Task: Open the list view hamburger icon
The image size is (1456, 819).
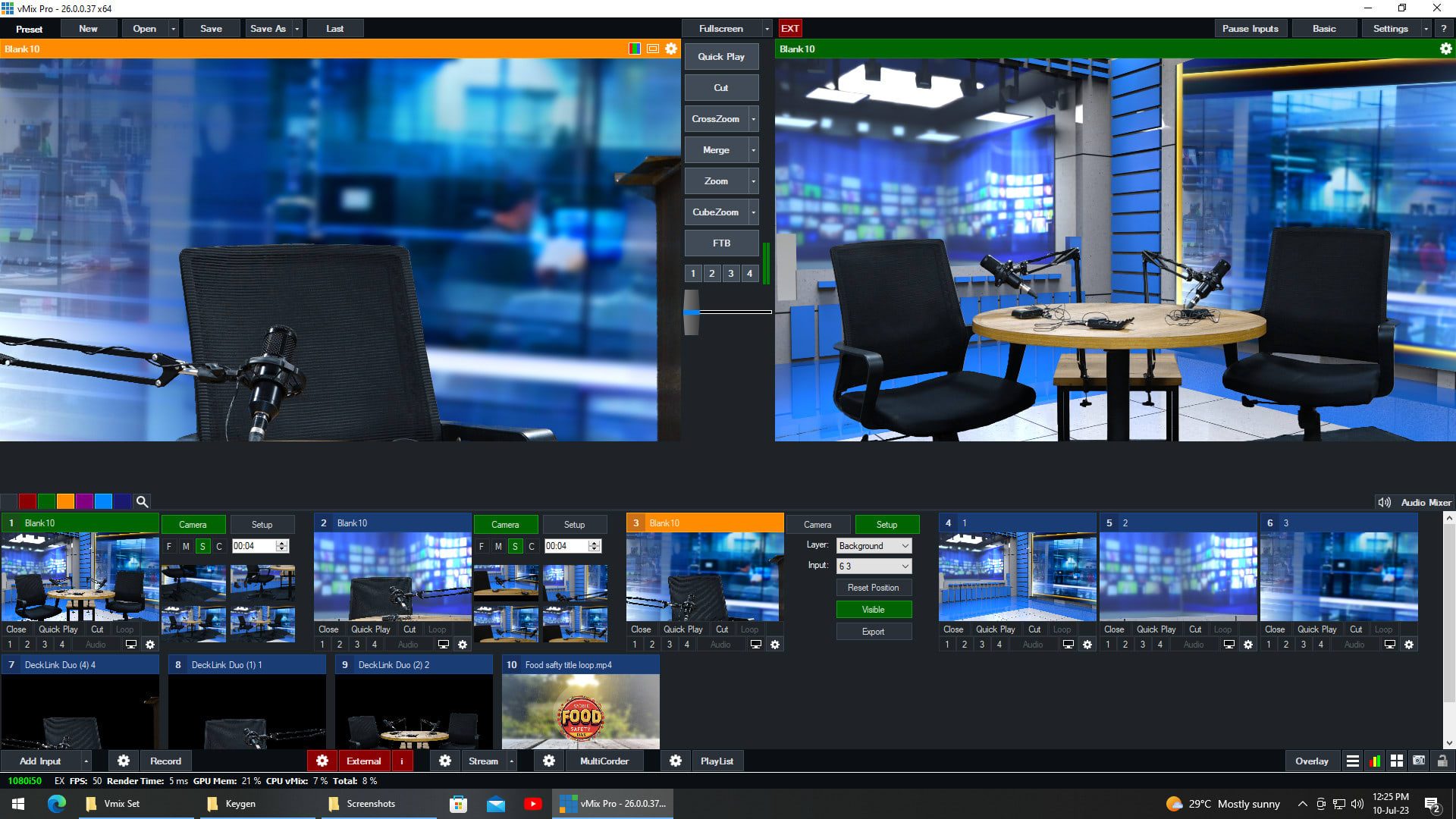Action: 1352,761
